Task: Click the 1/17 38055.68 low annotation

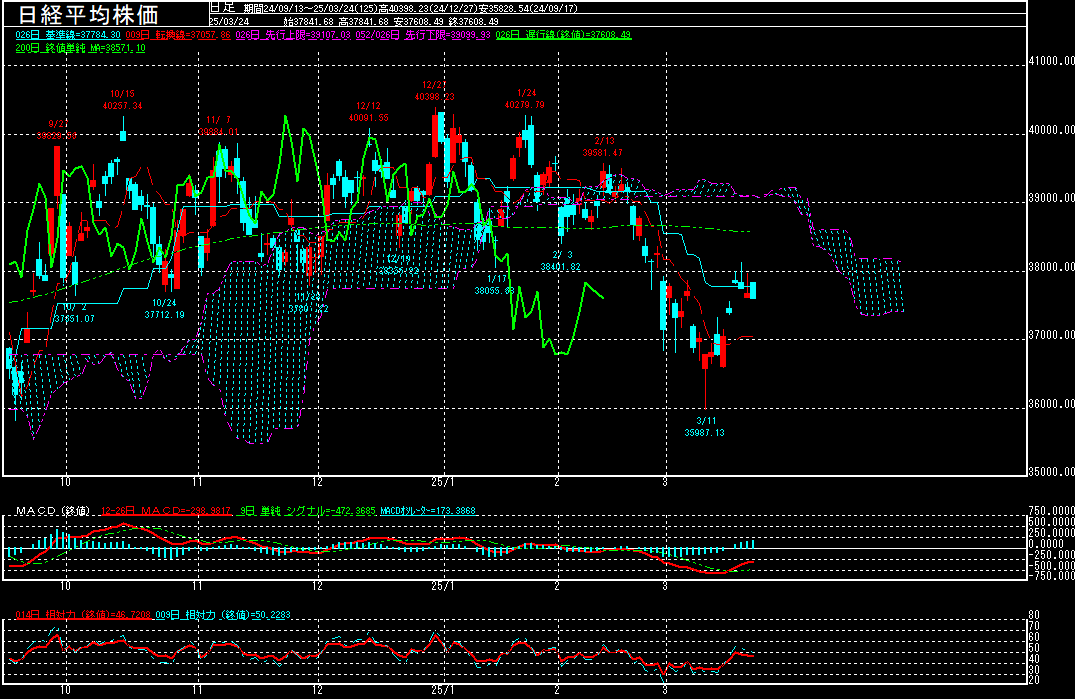Action: coord(495,285)
